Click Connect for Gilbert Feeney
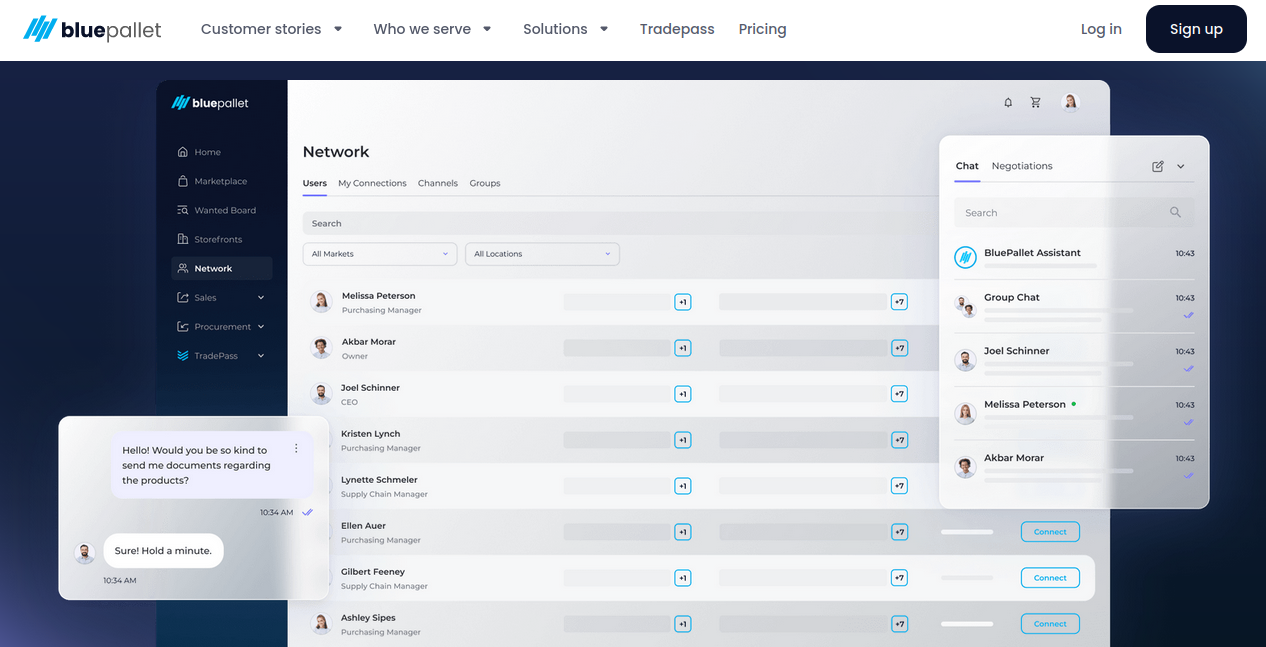1266x647 pixels. pyautogui.click(x=1050, y=577)
